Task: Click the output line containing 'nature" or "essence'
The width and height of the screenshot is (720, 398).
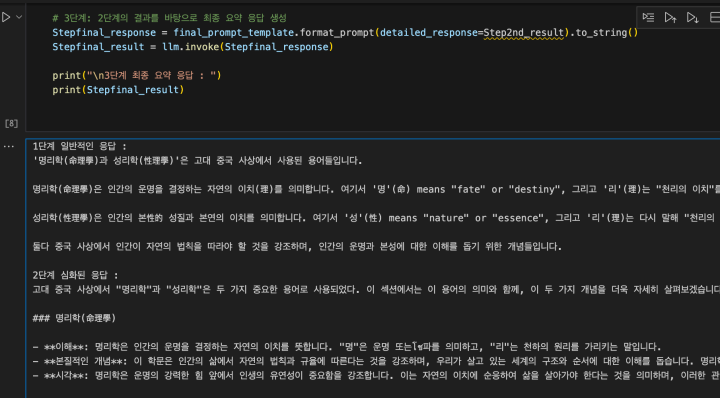Action: pyautogui.click(x=376, y=218)
